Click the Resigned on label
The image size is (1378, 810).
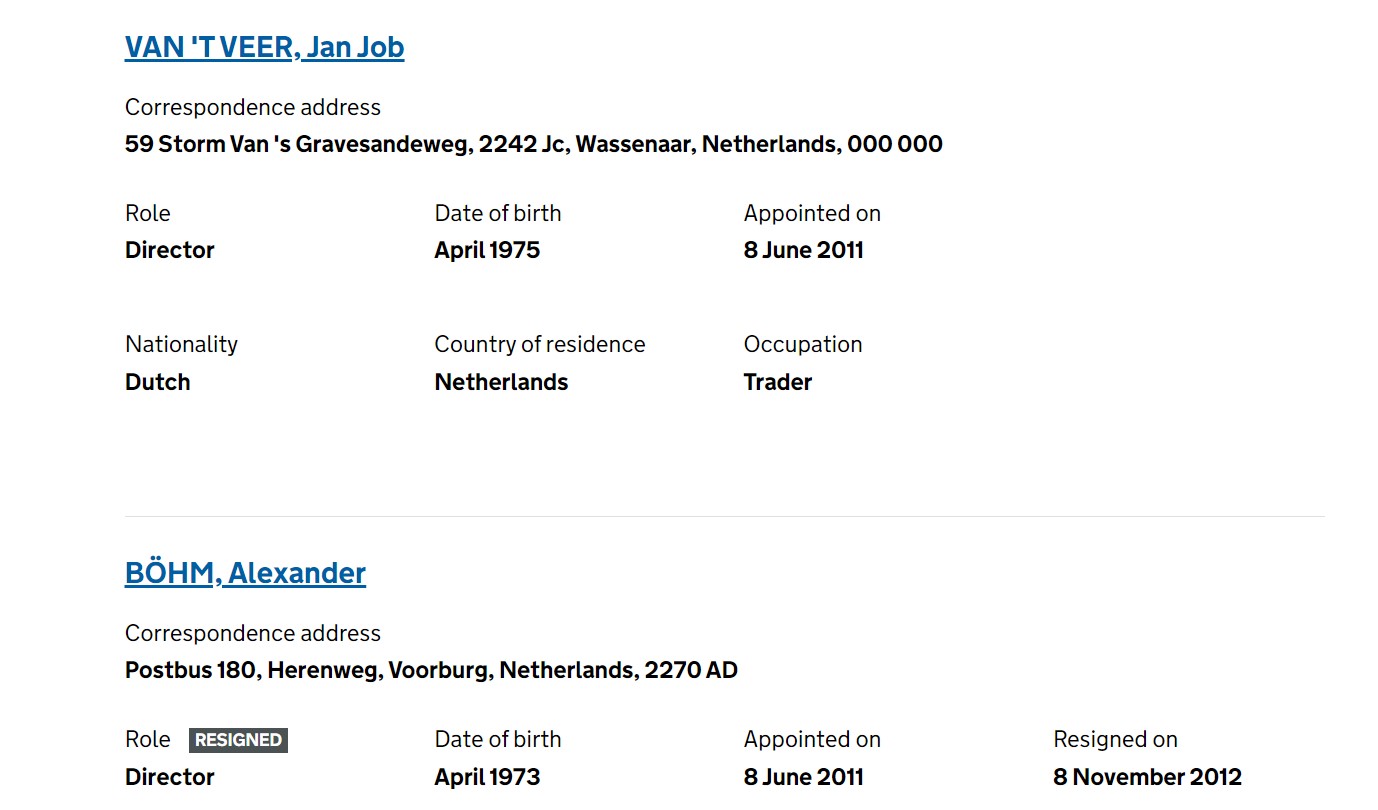point(1115,740)
